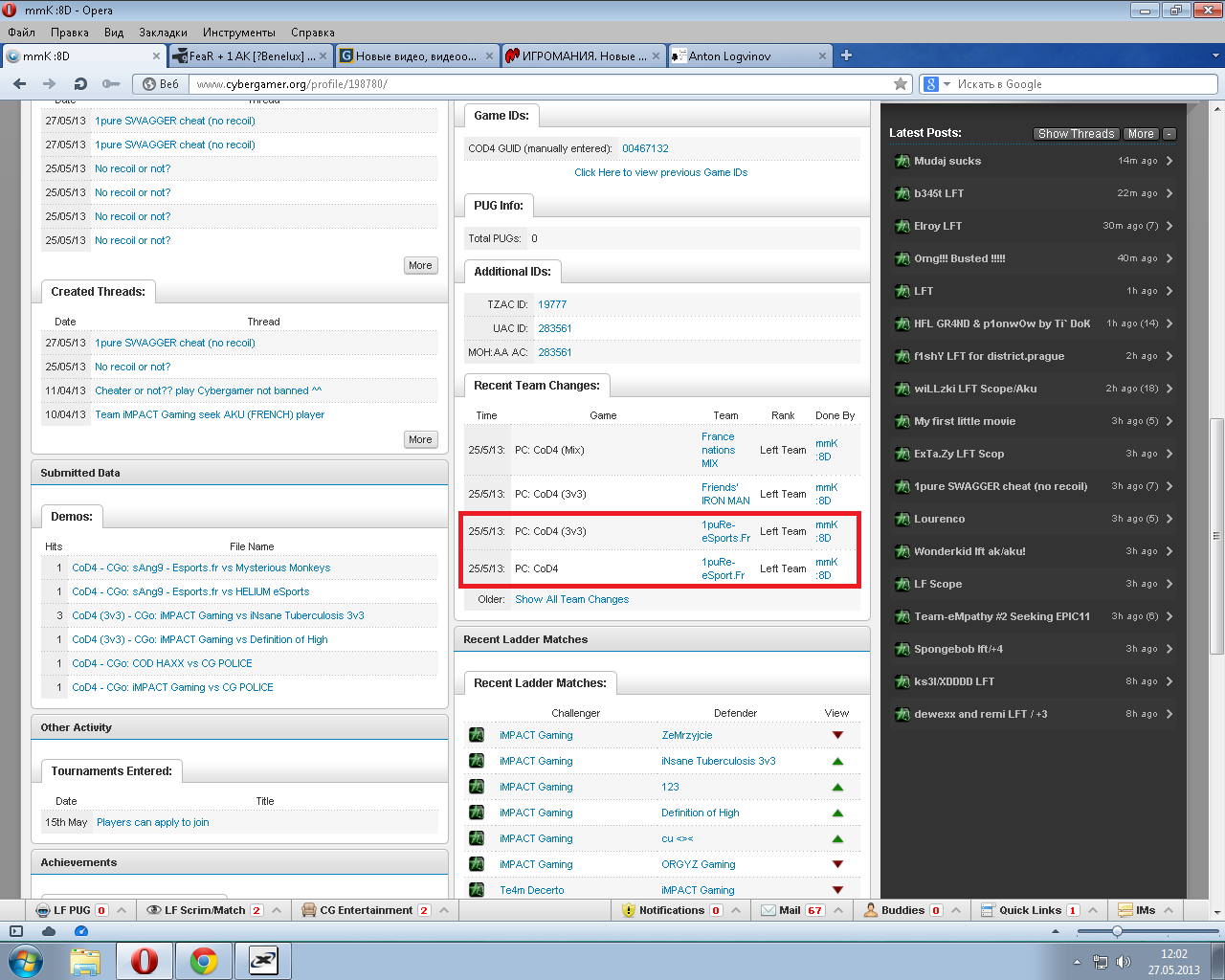Open thread Cheater or not?? play Cybergamer

208,390
